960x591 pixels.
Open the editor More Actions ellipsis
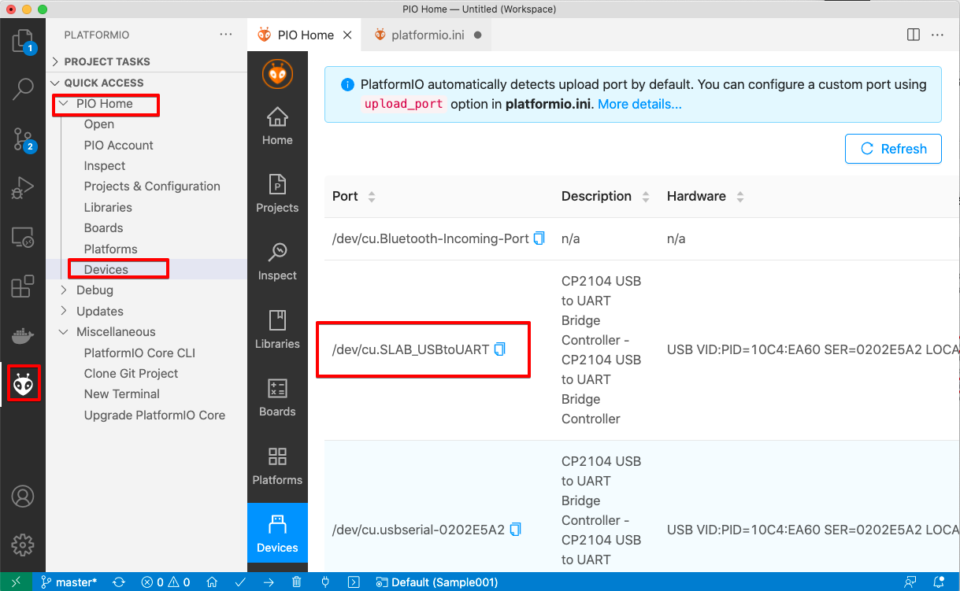pyautogui.click(x=937, y=35)
